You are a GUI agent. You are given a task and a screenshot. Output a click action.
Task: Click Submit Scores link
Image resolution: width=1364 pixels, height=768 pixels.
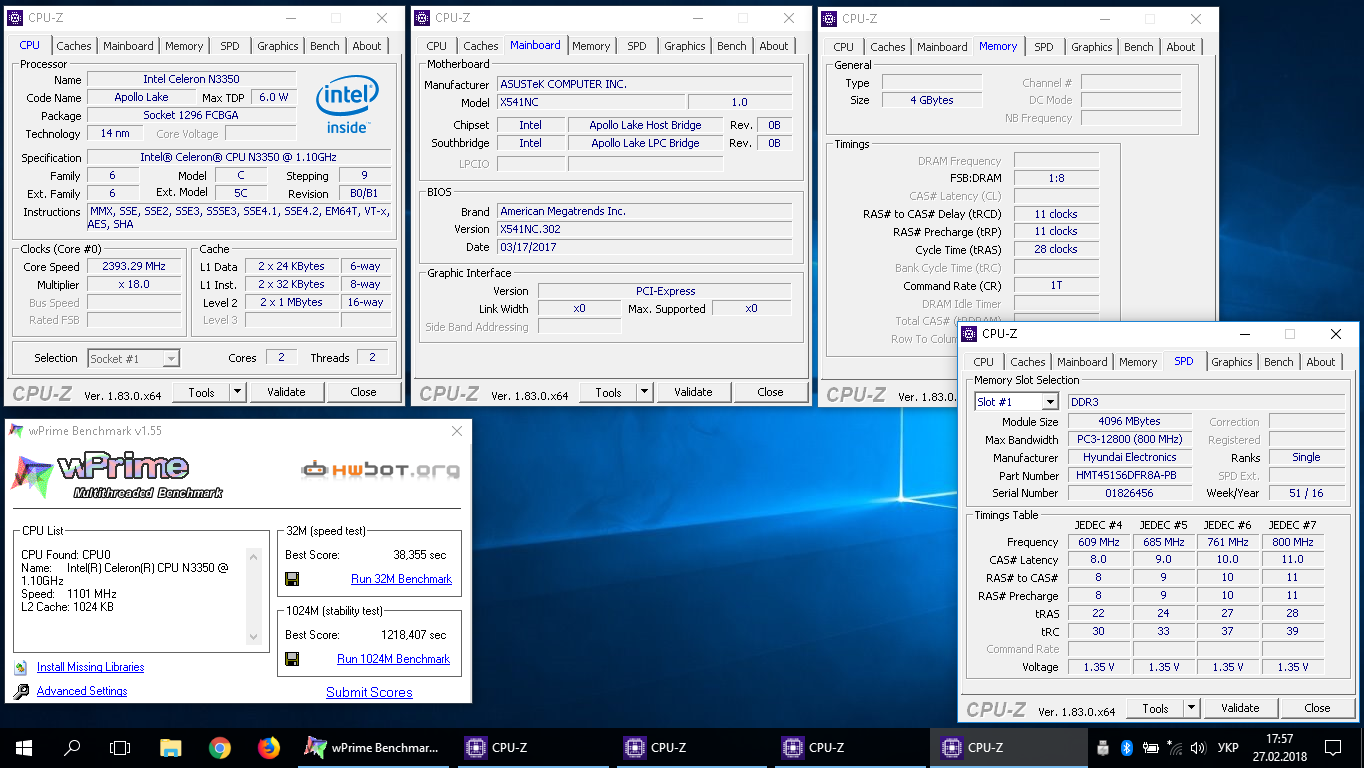click(369, 692)
